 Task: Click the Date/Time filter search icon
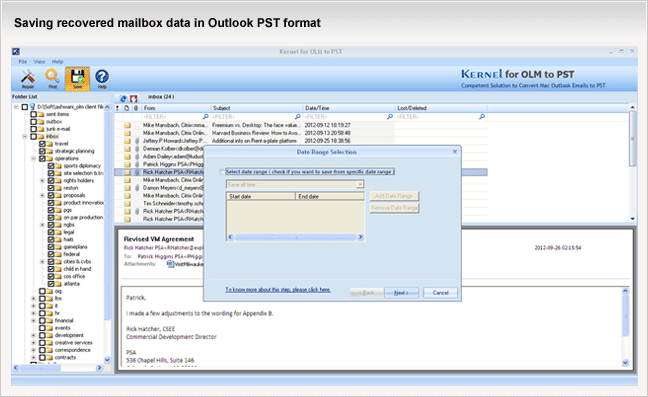[x=390, y=117]
